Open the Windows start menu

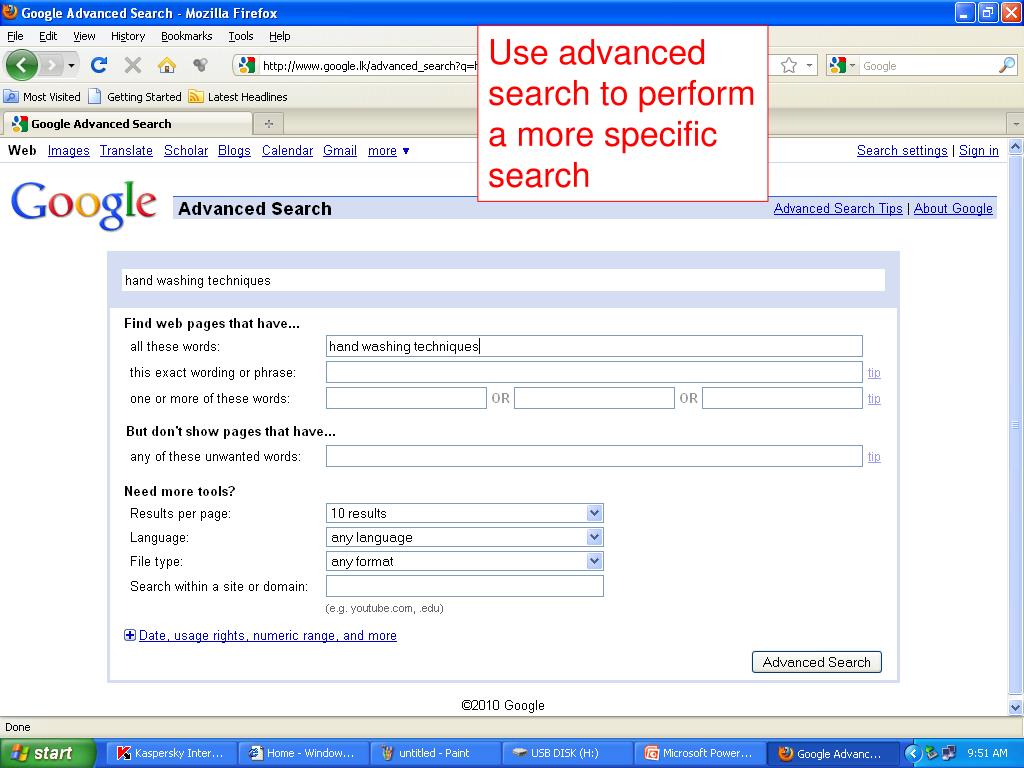pyautogui.click(x=48, y=753)
